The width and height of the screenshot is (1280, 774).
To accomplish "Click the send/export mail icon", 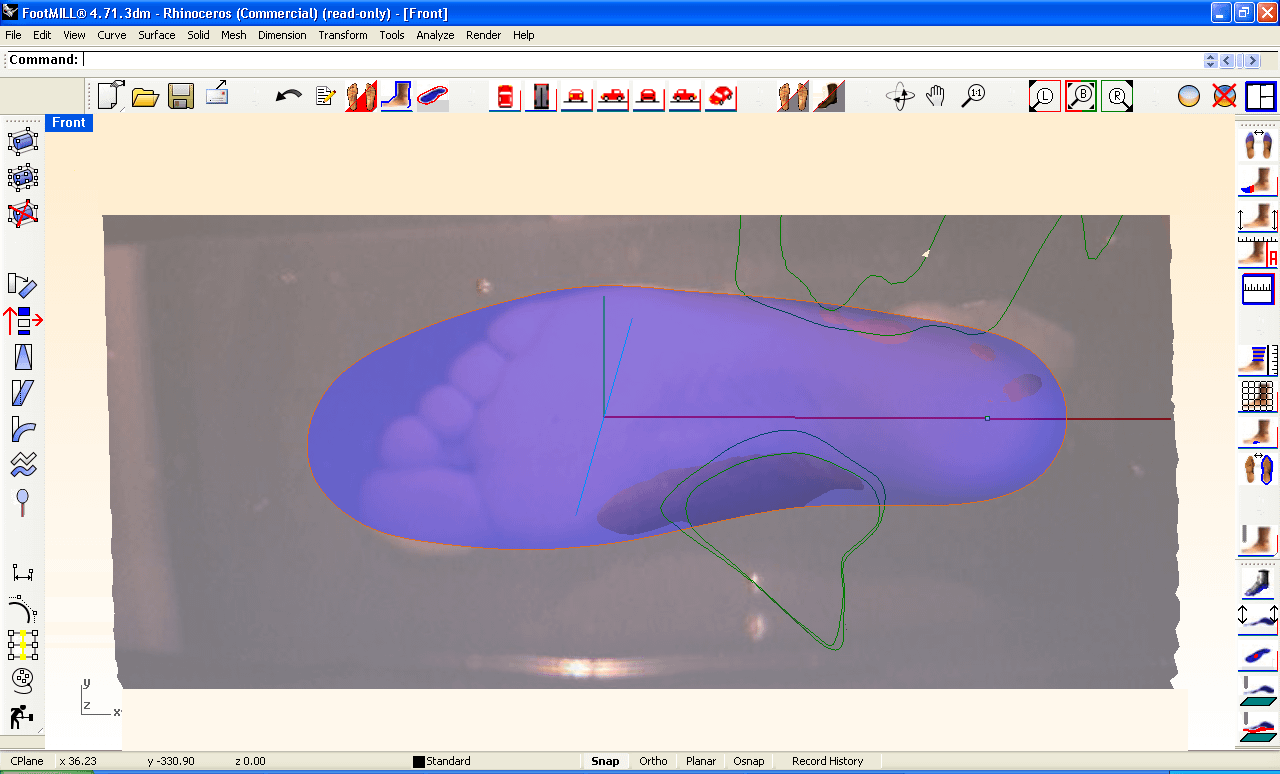I will point(217,95).
